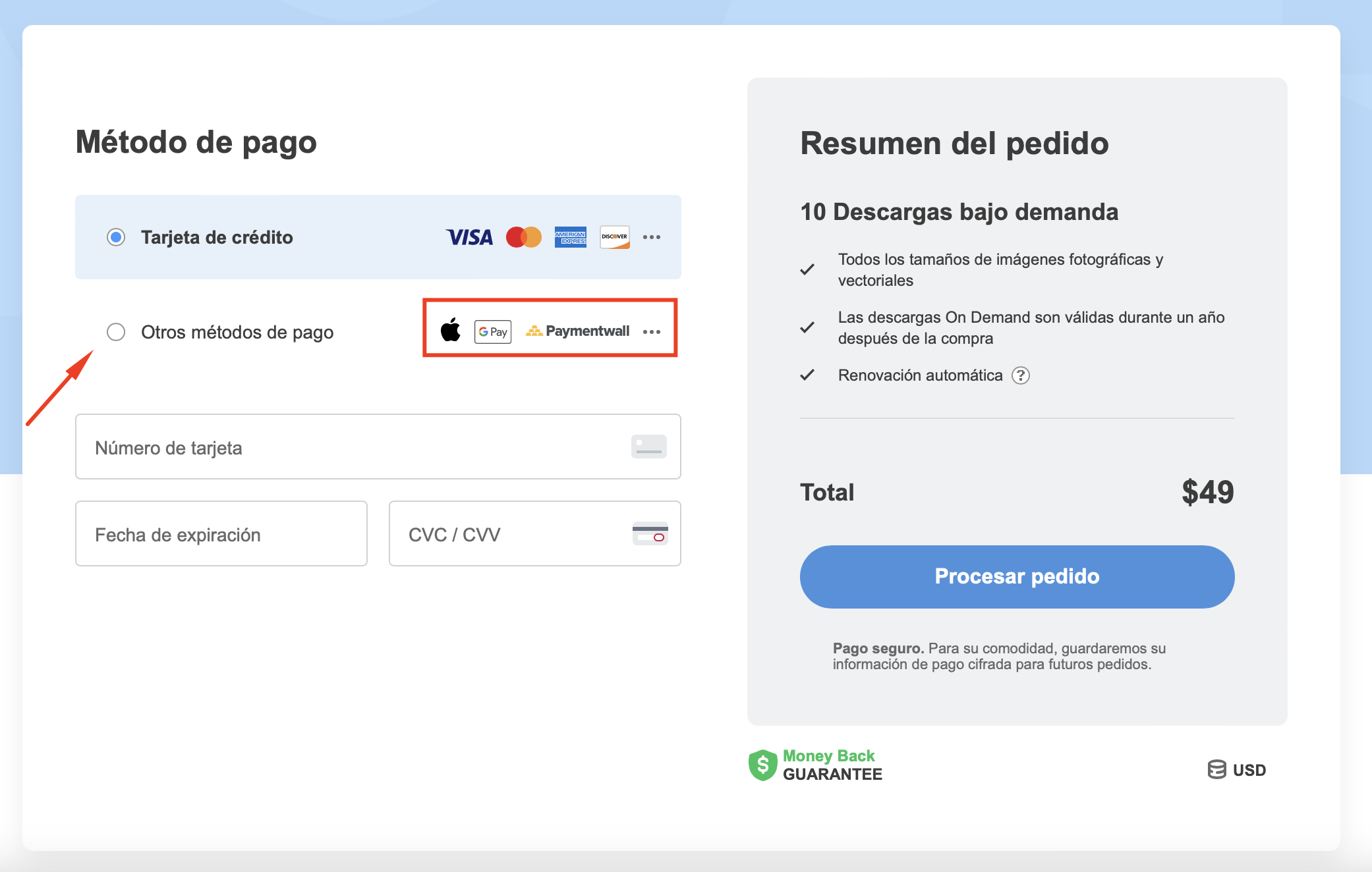Focus the Fecha de expiración field

[x=221, y=533]
